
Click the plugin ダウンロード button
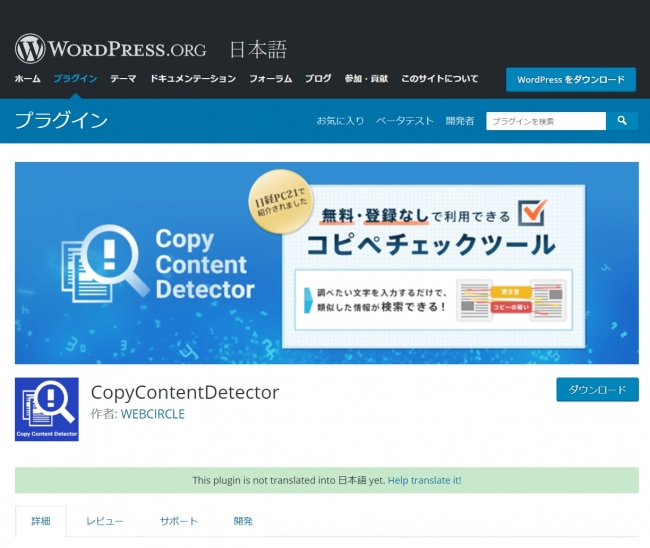597,389
